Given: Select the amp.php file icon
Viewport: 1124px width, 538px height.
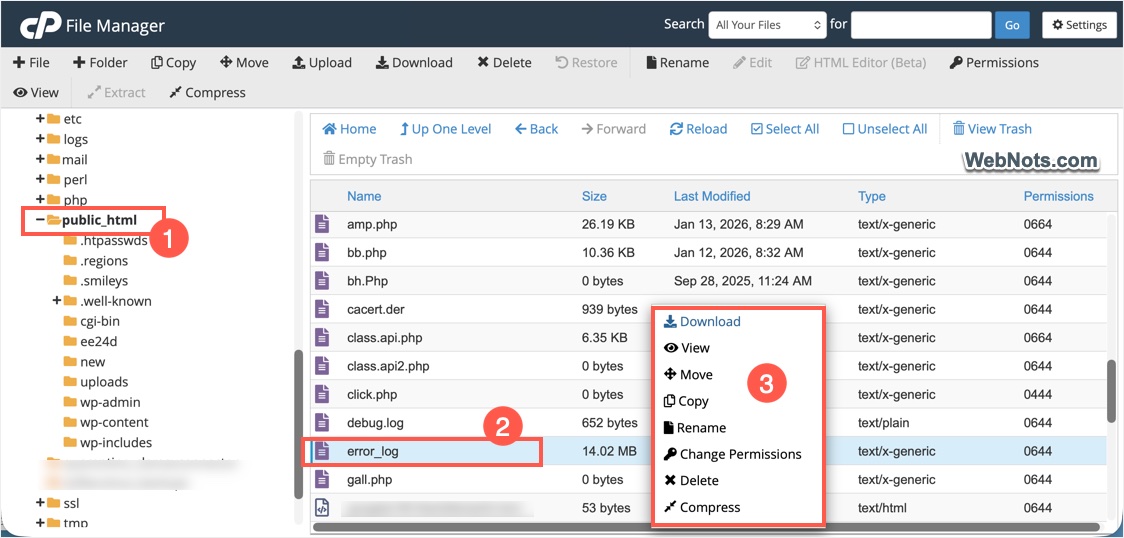Looking at the screenshot, I should [x=323, y=224].
